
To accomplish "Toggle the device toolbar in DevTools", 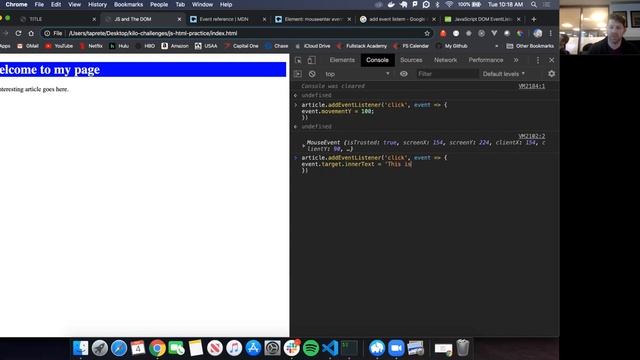I will pos(311,60).
